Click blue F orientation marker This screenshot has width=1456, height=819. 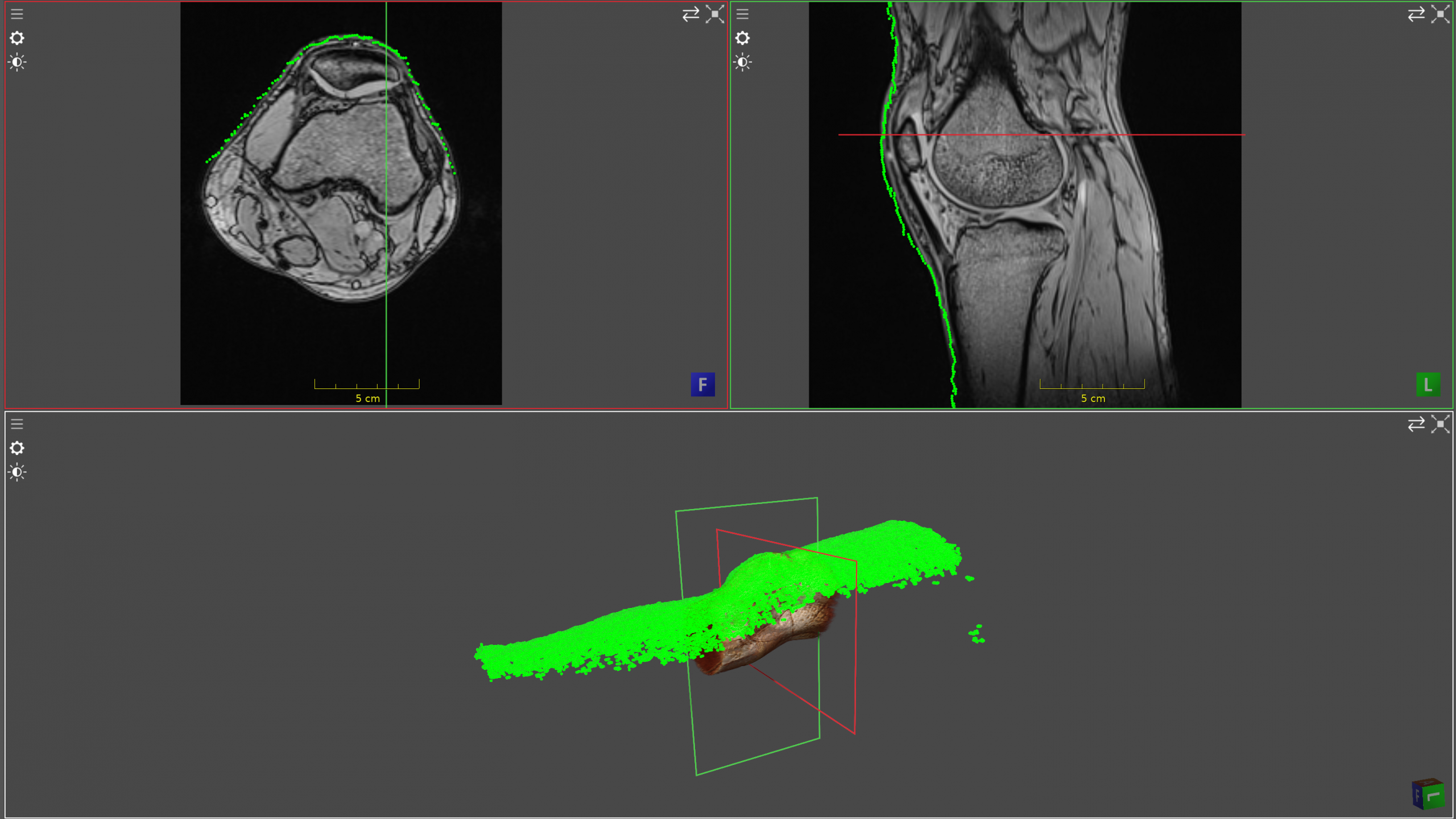pyautogui.click(x=702, y=384)
